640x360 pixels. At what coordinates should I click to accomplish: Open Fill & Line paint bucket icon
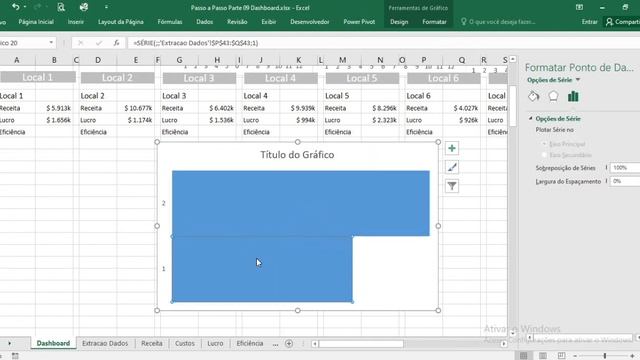(x=533, y=96)
